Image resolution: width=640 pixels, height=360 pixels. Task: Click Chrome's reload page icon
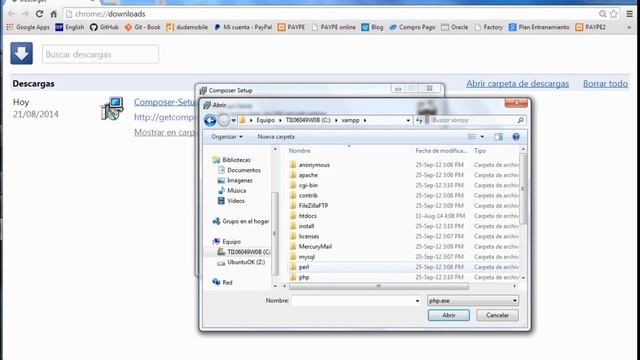(x=39, y=14)
